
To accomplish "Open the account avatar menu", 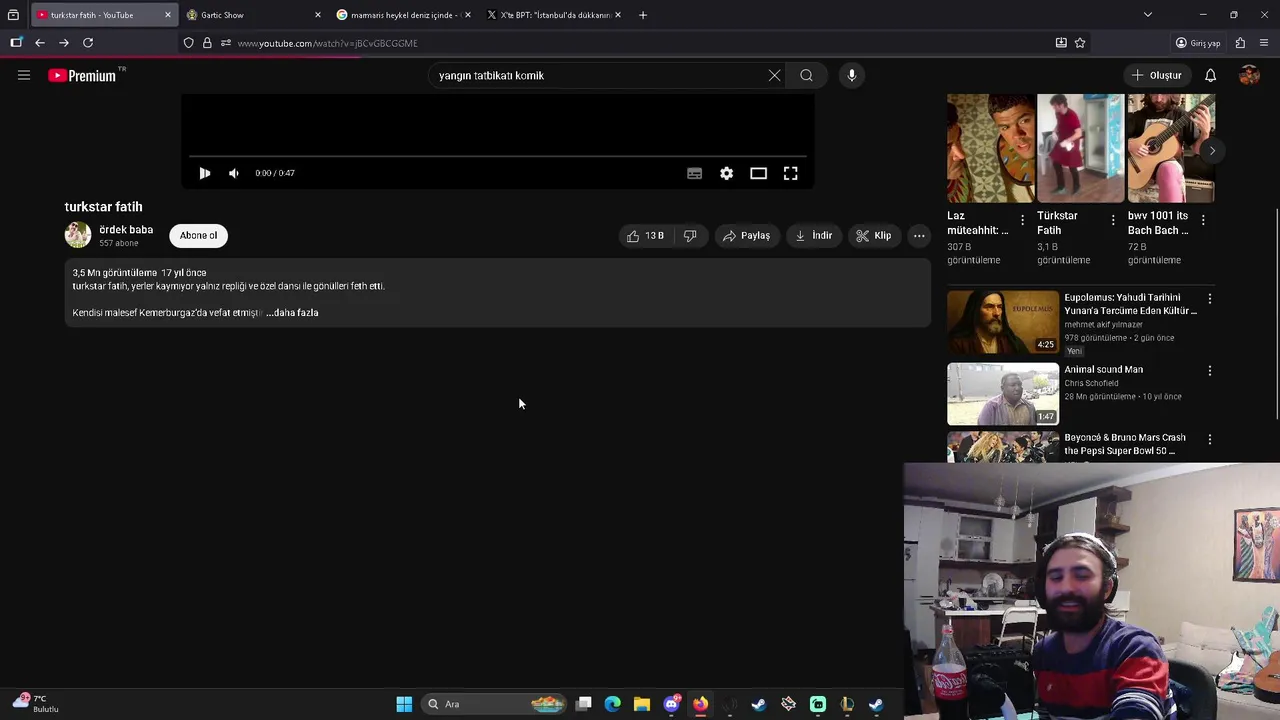I will 1249,75.
